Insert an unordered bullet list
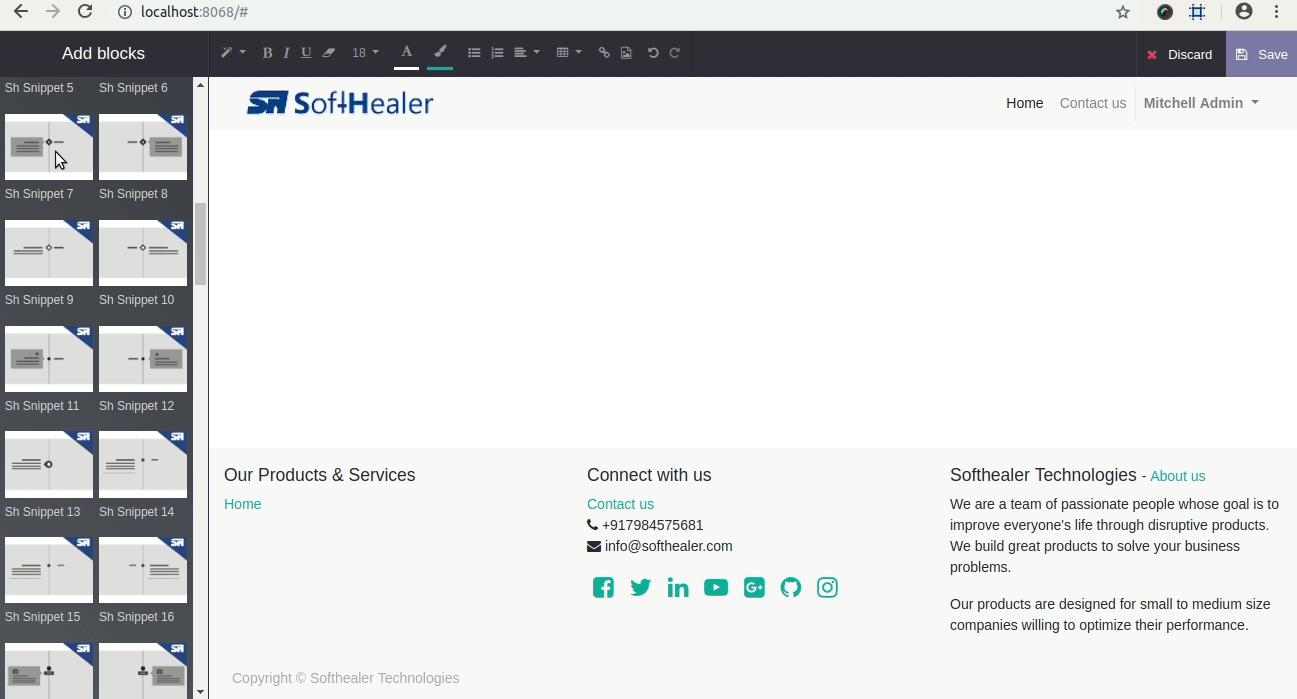 click(474, 53)
